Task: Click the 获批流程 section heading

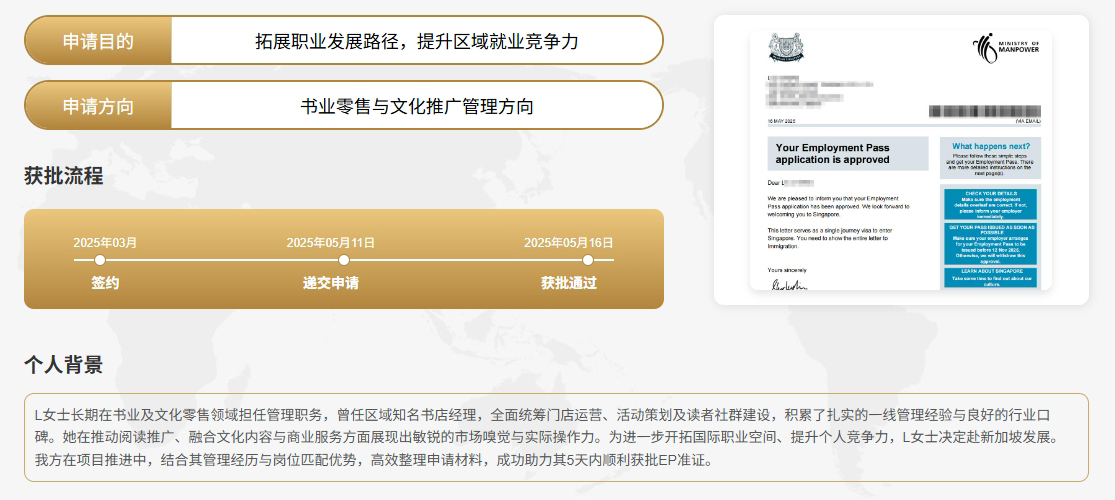Action: (63, 177)
